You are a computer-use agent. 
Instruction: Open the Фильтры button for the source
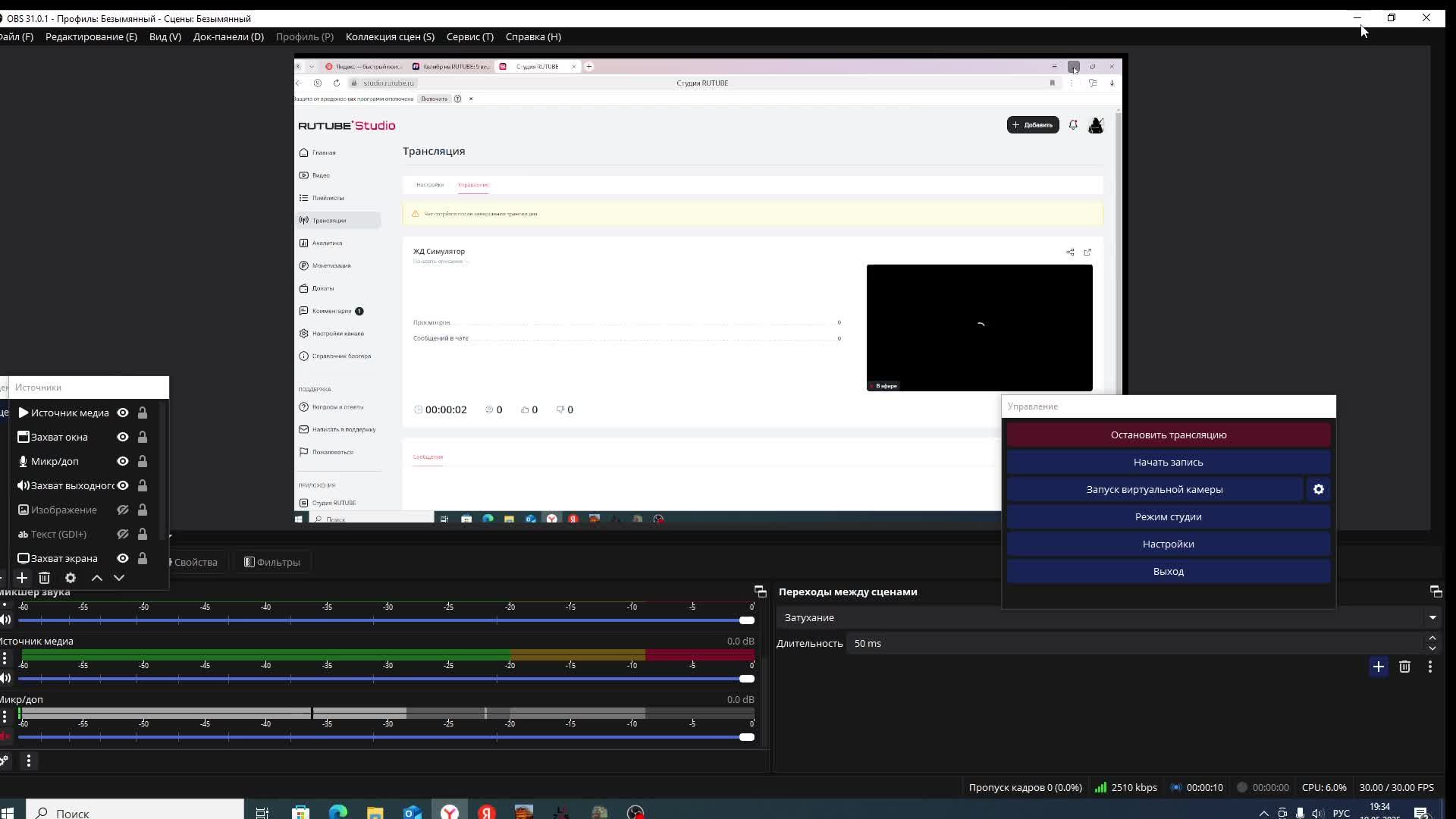(x=272, y=562)
